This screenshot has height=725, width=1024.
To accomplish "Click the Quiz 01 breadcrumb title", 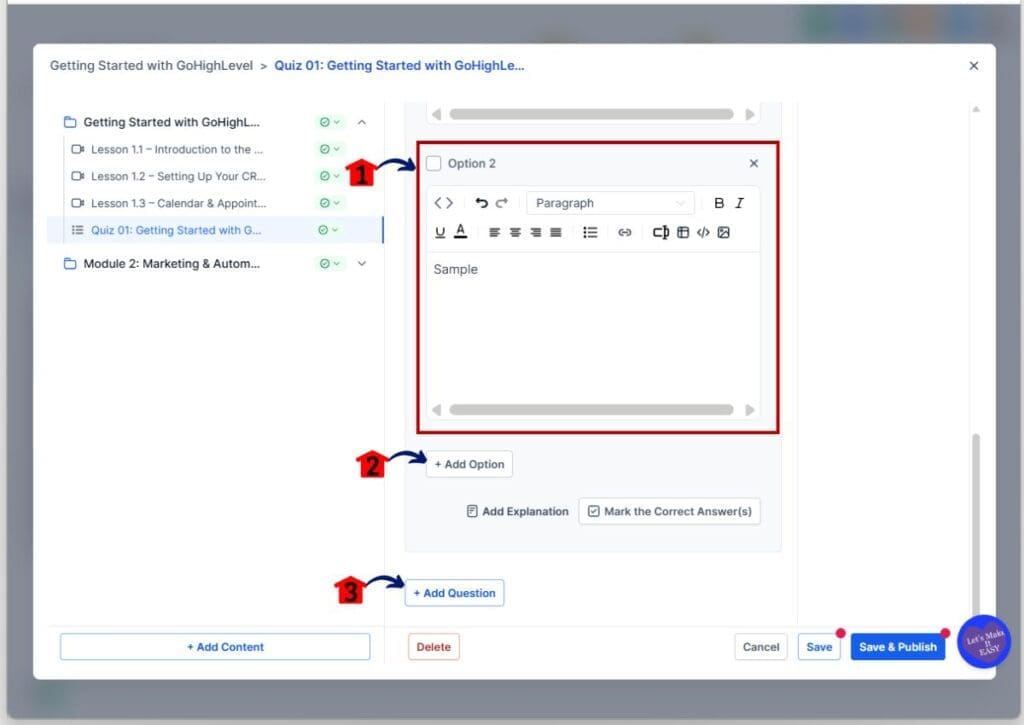I will coord(399,66).
